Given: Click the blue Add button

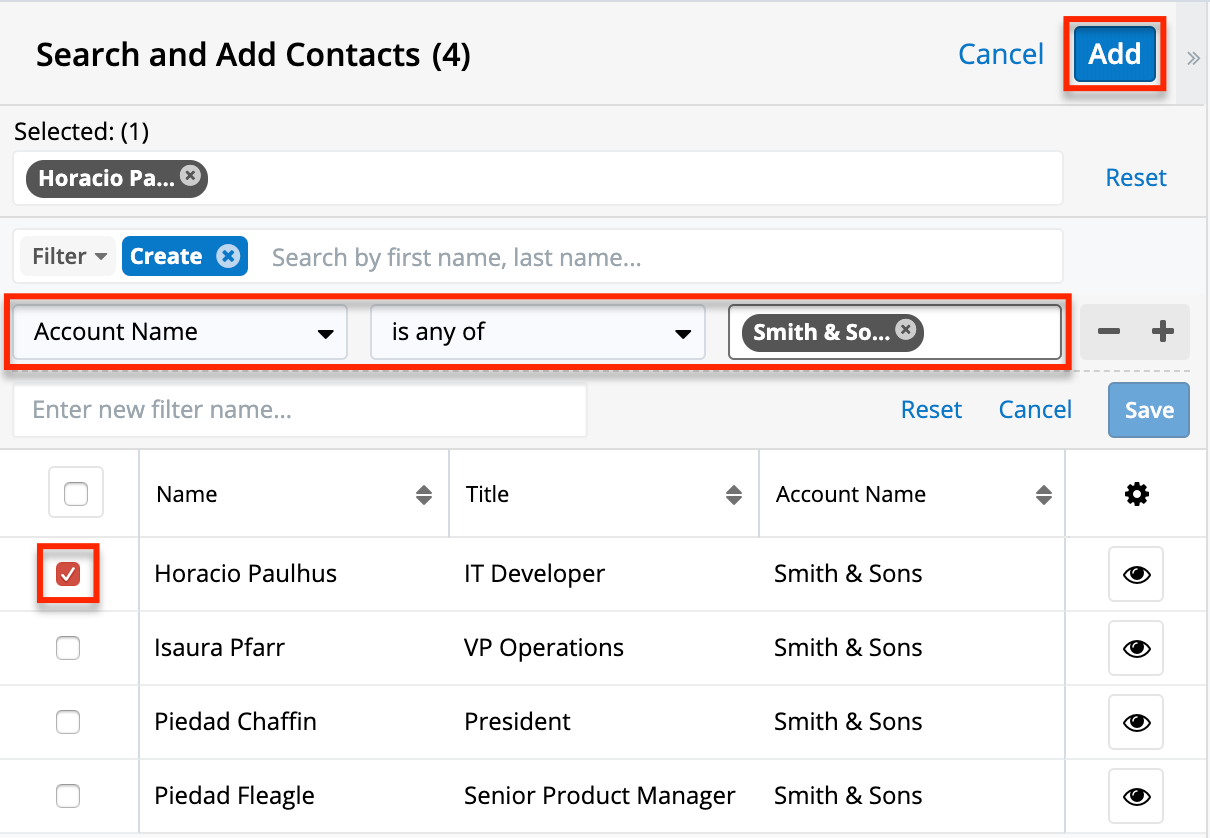Looking at the screenshot, I should click(1114, 54).
